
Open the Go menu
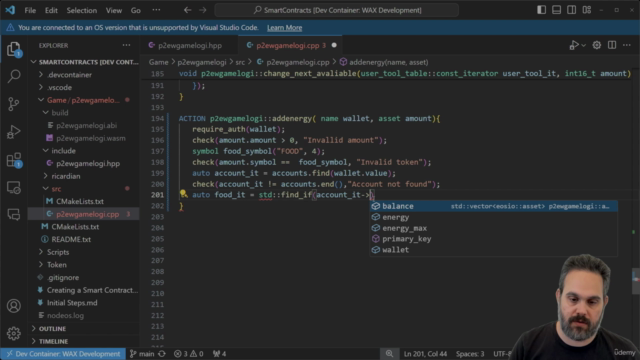pos(136,10)
